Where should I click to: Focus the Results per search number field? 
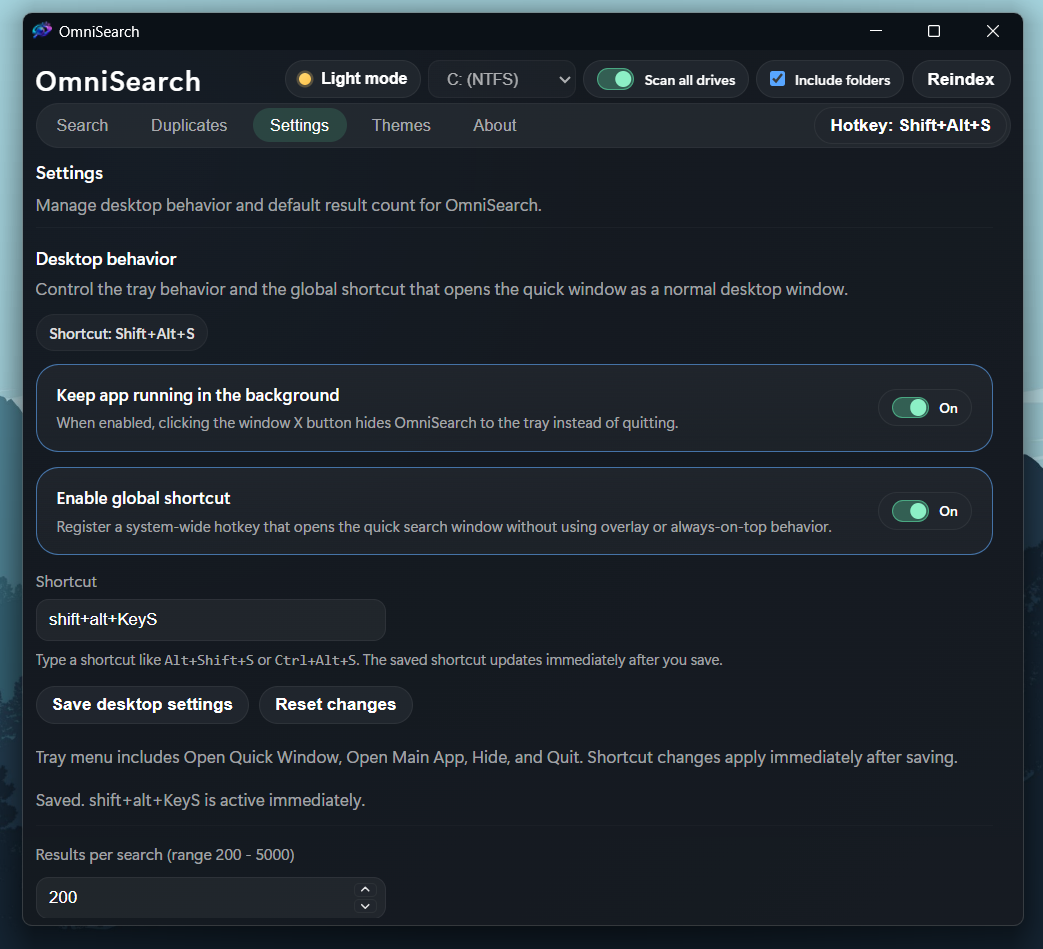[x=210, y=897]
